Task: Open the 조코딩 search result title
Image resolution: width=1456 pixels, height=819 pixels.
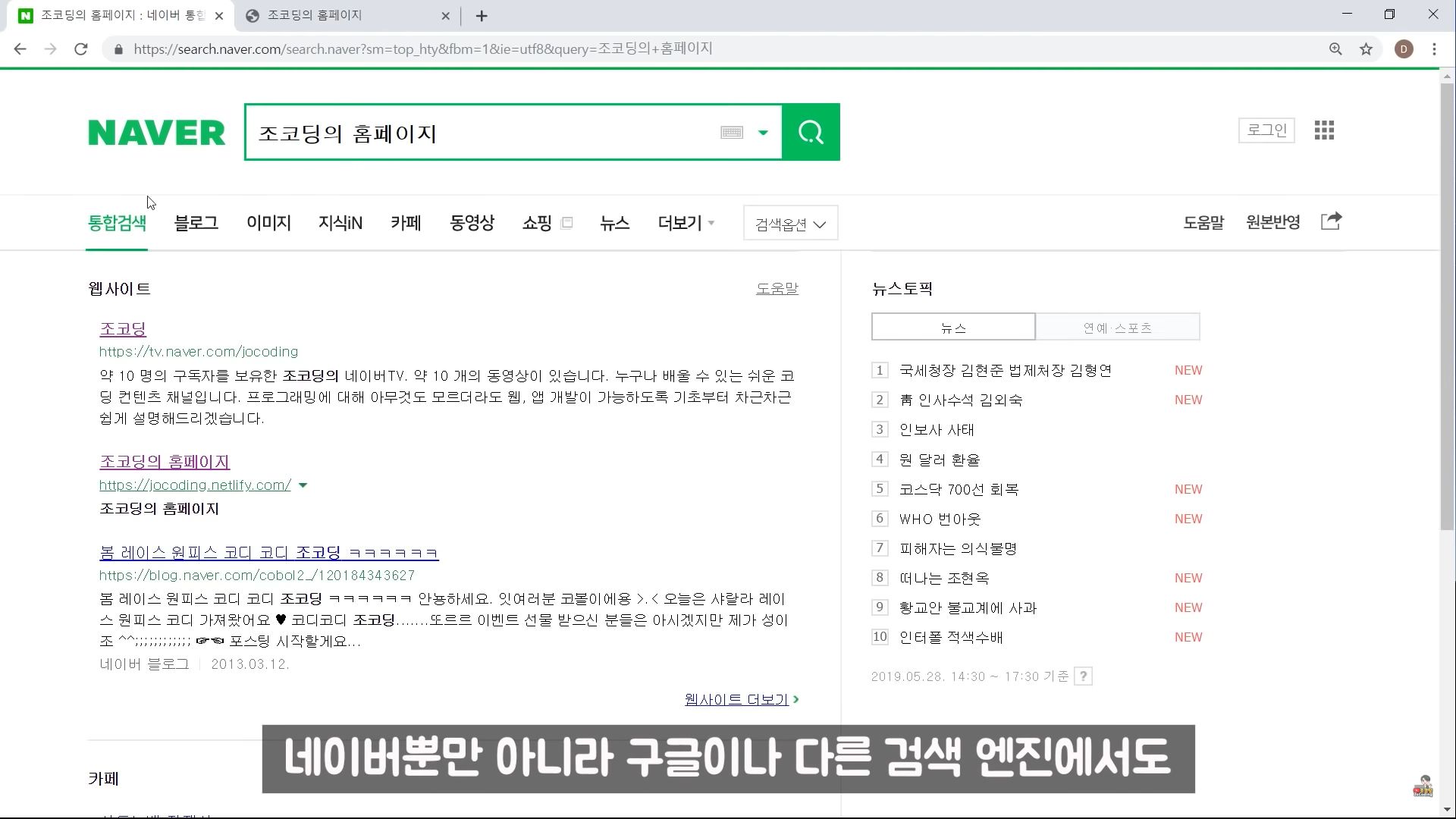Action: 123,329
